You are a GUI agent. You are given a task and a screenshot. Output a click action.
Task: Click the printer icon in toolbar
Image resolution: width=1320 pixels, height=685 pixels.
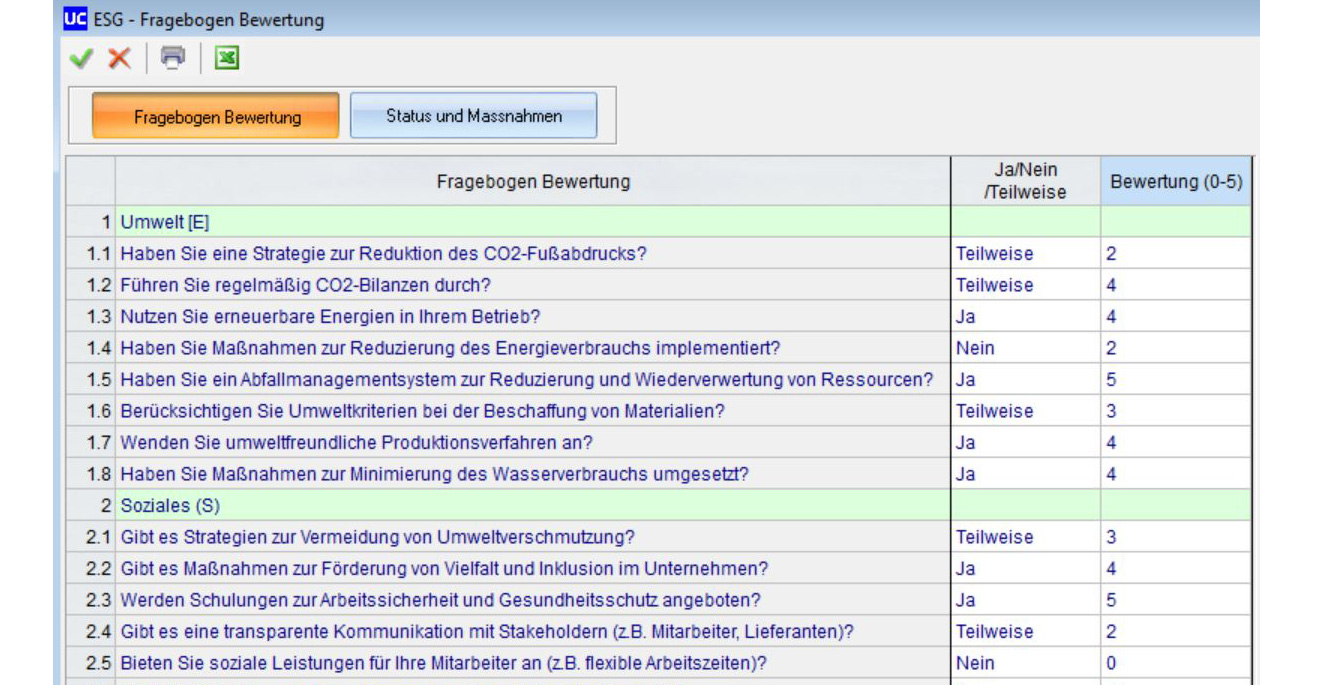[173, 59]
